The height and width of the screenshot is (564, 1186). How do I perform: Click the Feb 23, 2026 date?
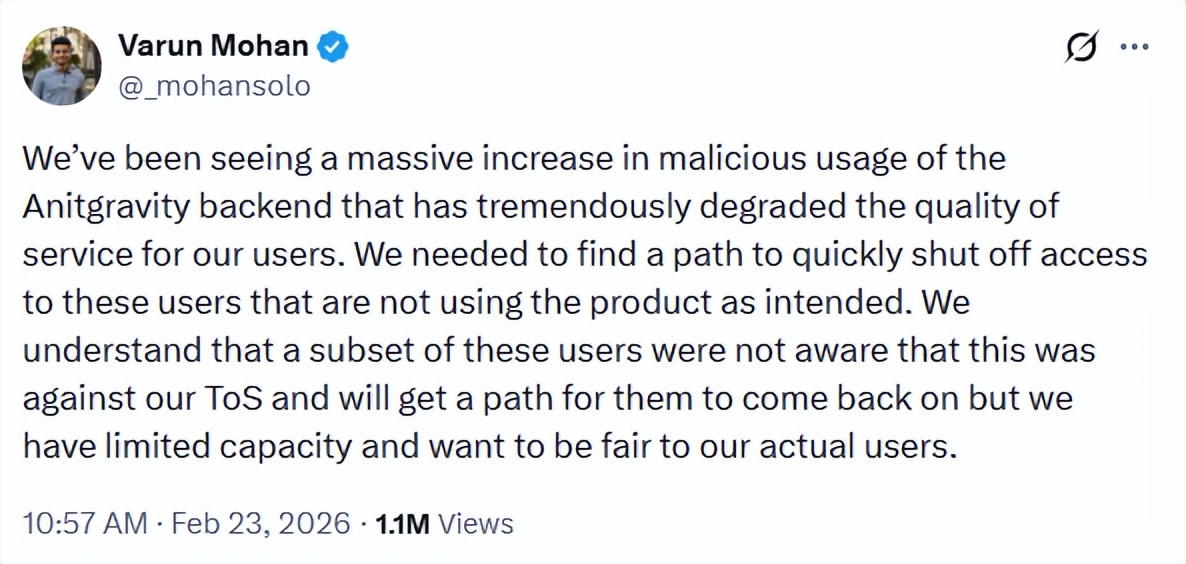pos(262,523)
